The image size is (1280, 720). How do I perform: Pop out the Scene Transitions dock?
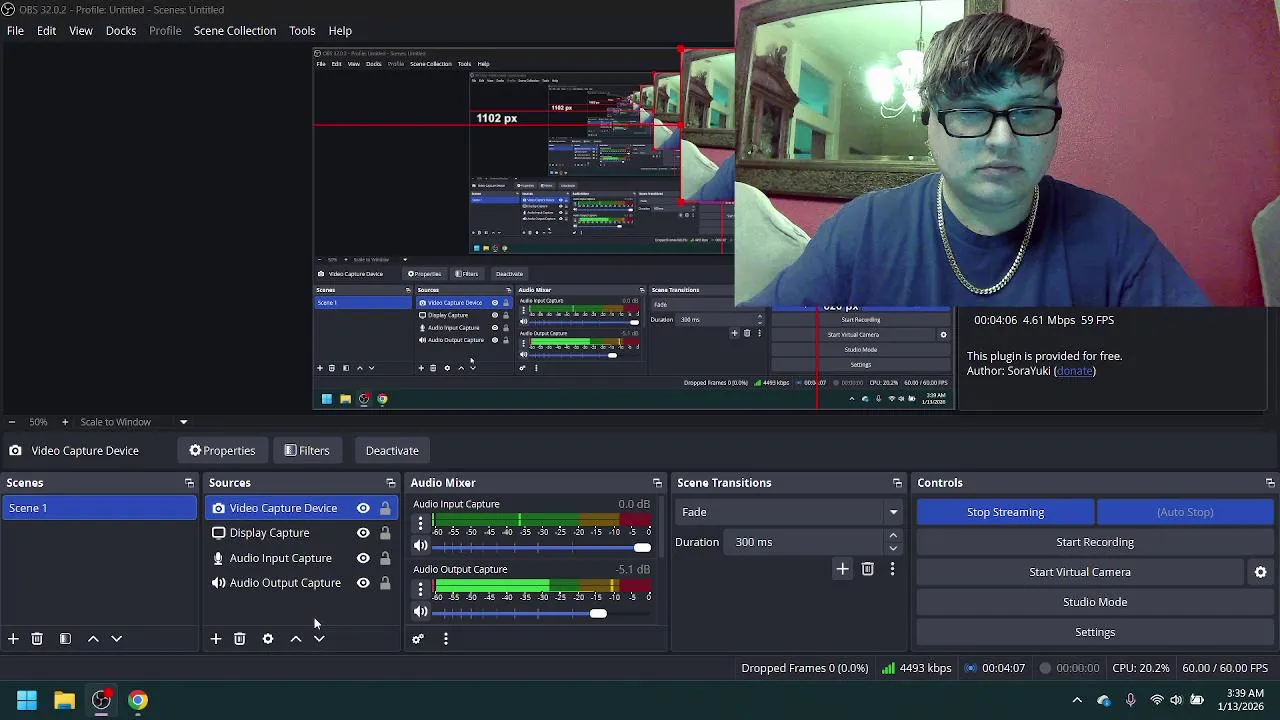tap(897, 483)
